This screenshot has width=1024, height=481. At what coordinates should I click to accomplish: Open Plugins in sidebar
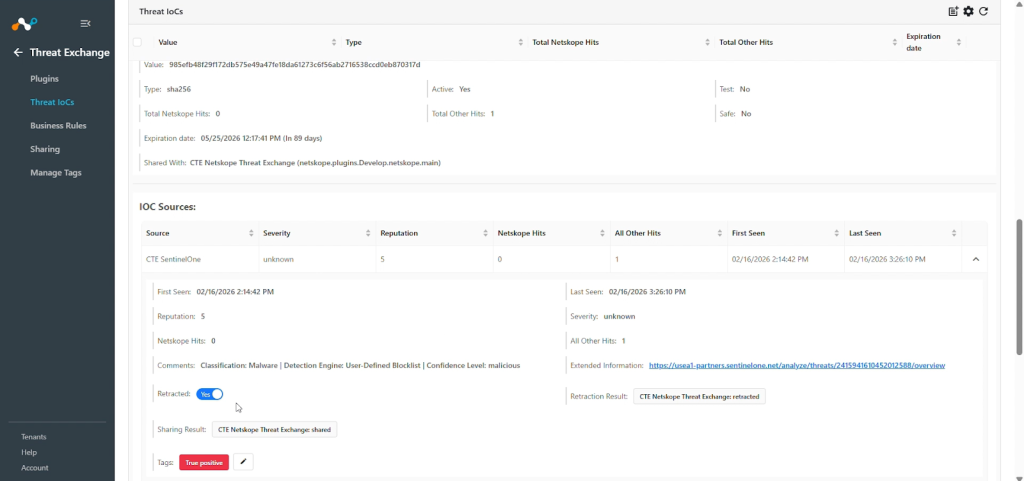click(x=44, y=79)
